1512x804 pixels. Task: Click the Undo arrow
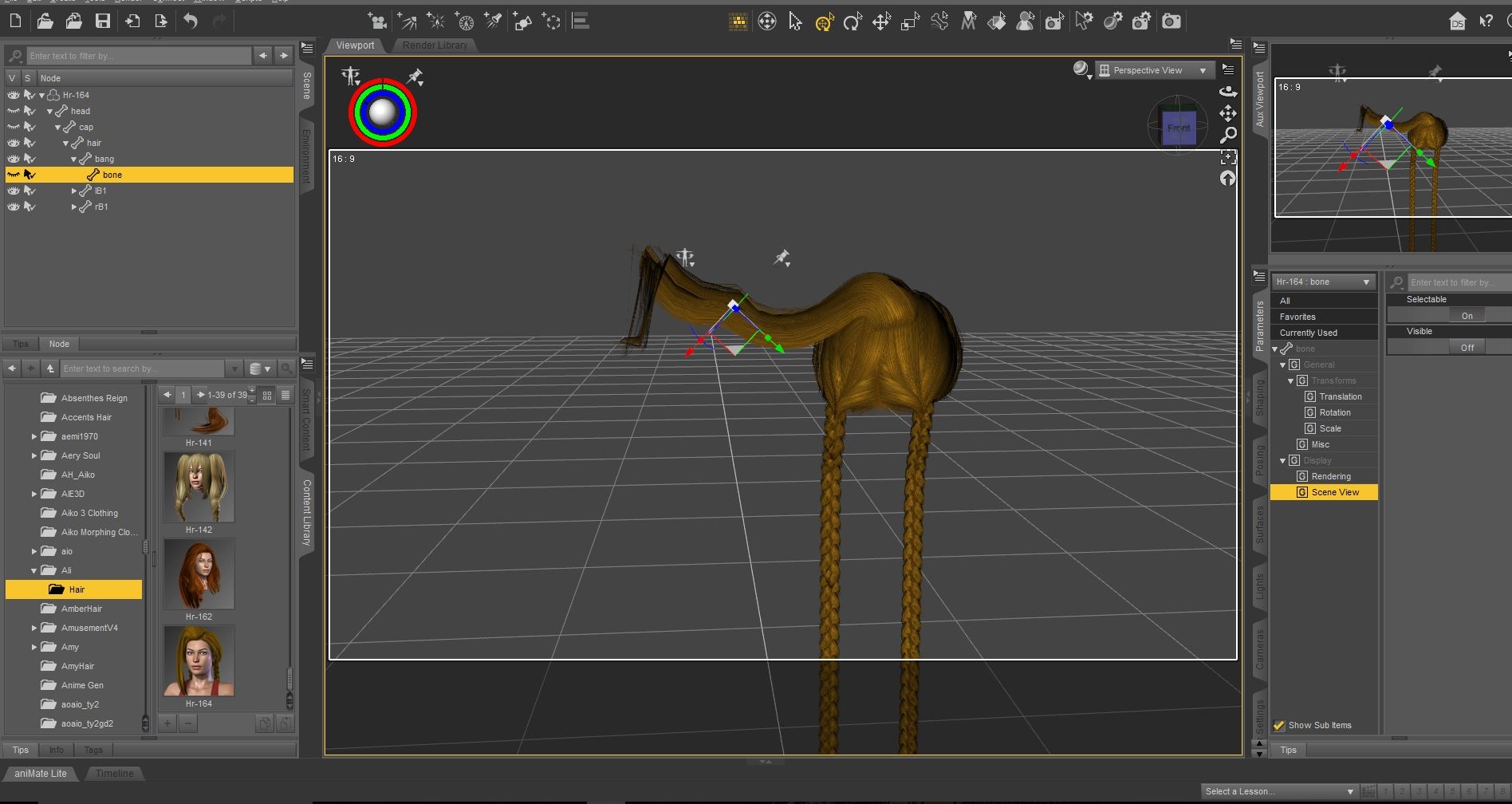[x=190, y=22]
